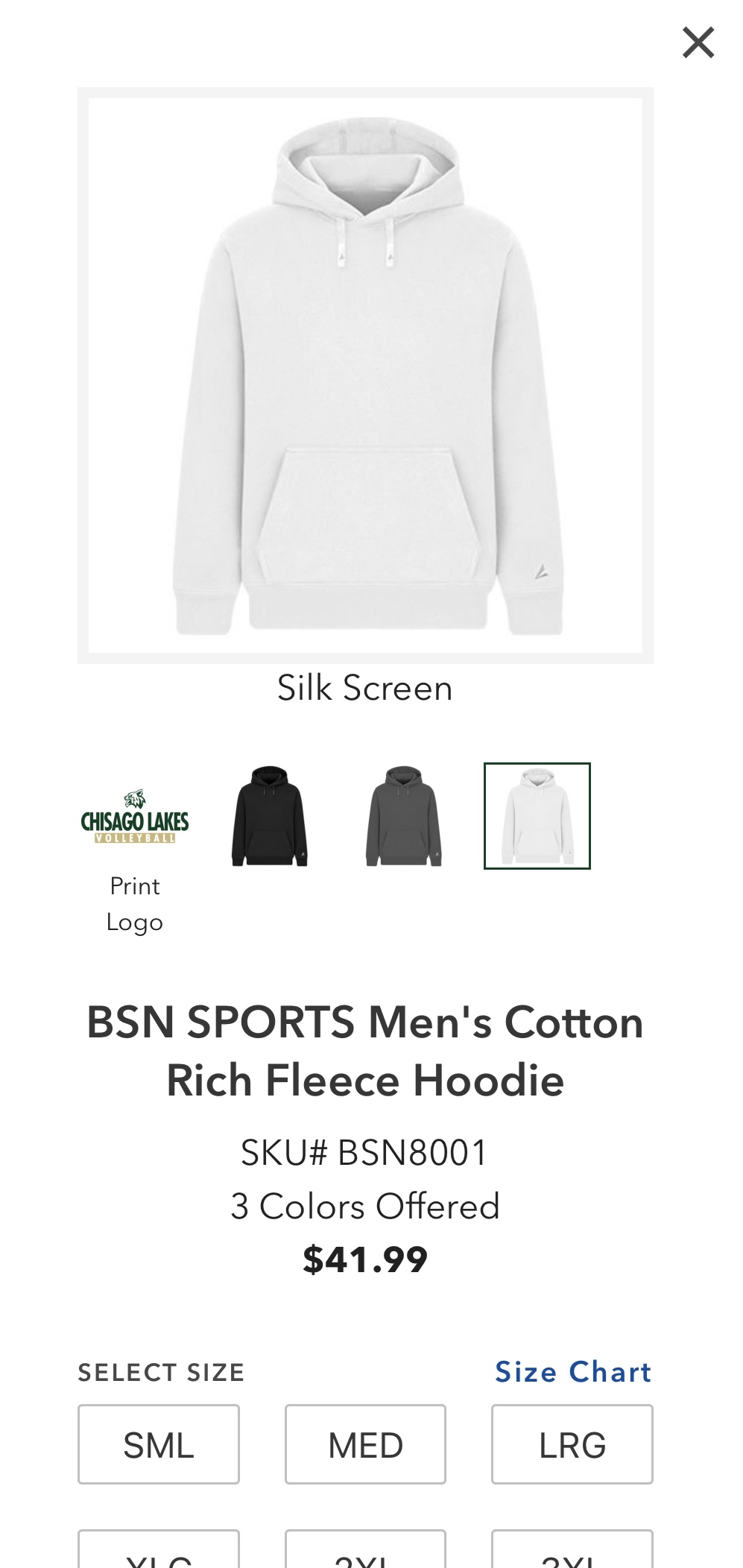Screen dimensions: 743x1568
Task: Pick the XLG size option
Action: pyautogui.click(x=159, y=1549)
